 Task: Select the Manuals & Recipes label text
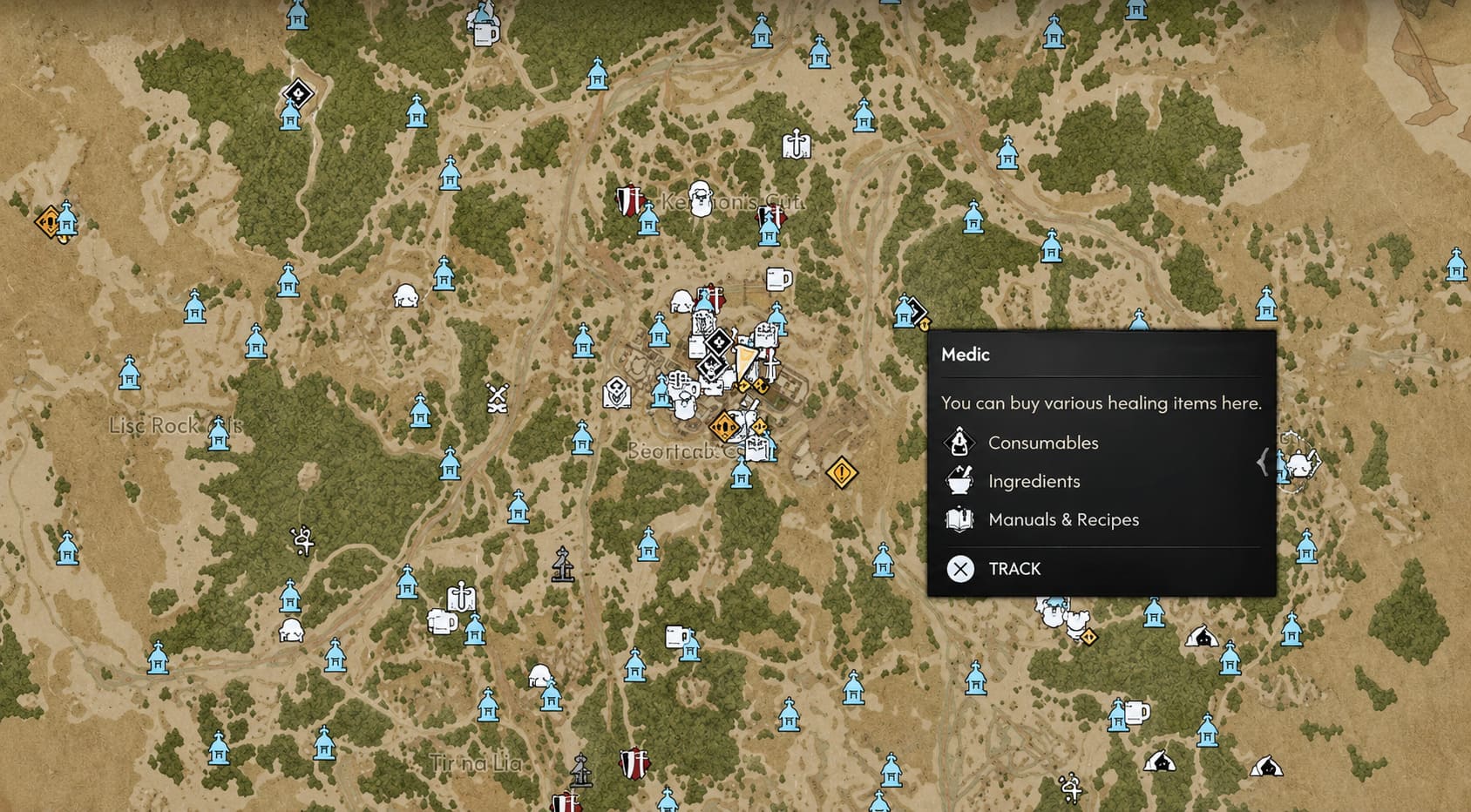coord(1063,519)
